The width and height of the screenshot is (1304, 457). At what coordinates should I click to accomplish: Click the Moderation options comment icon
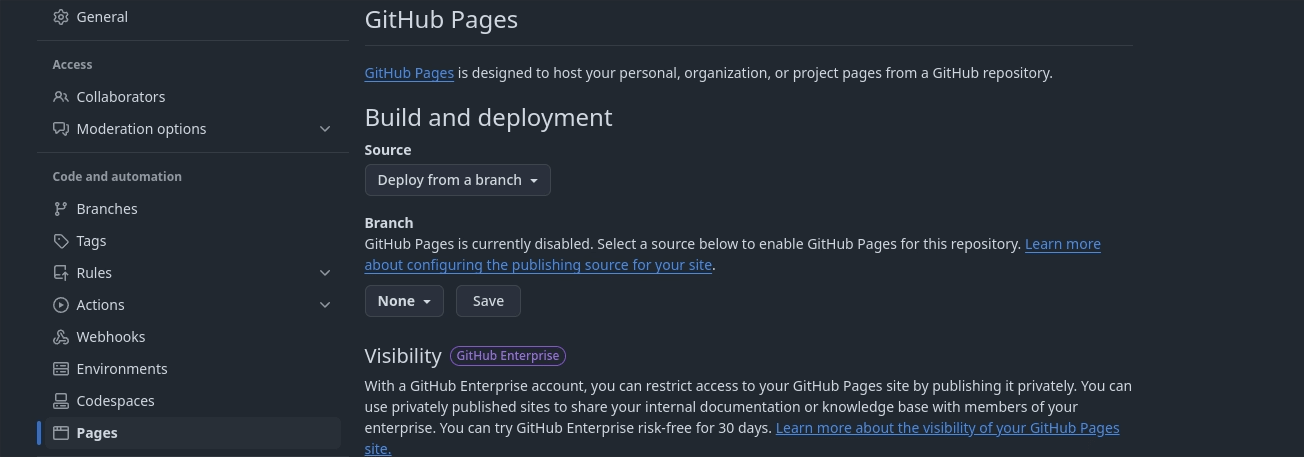point(61,129)
